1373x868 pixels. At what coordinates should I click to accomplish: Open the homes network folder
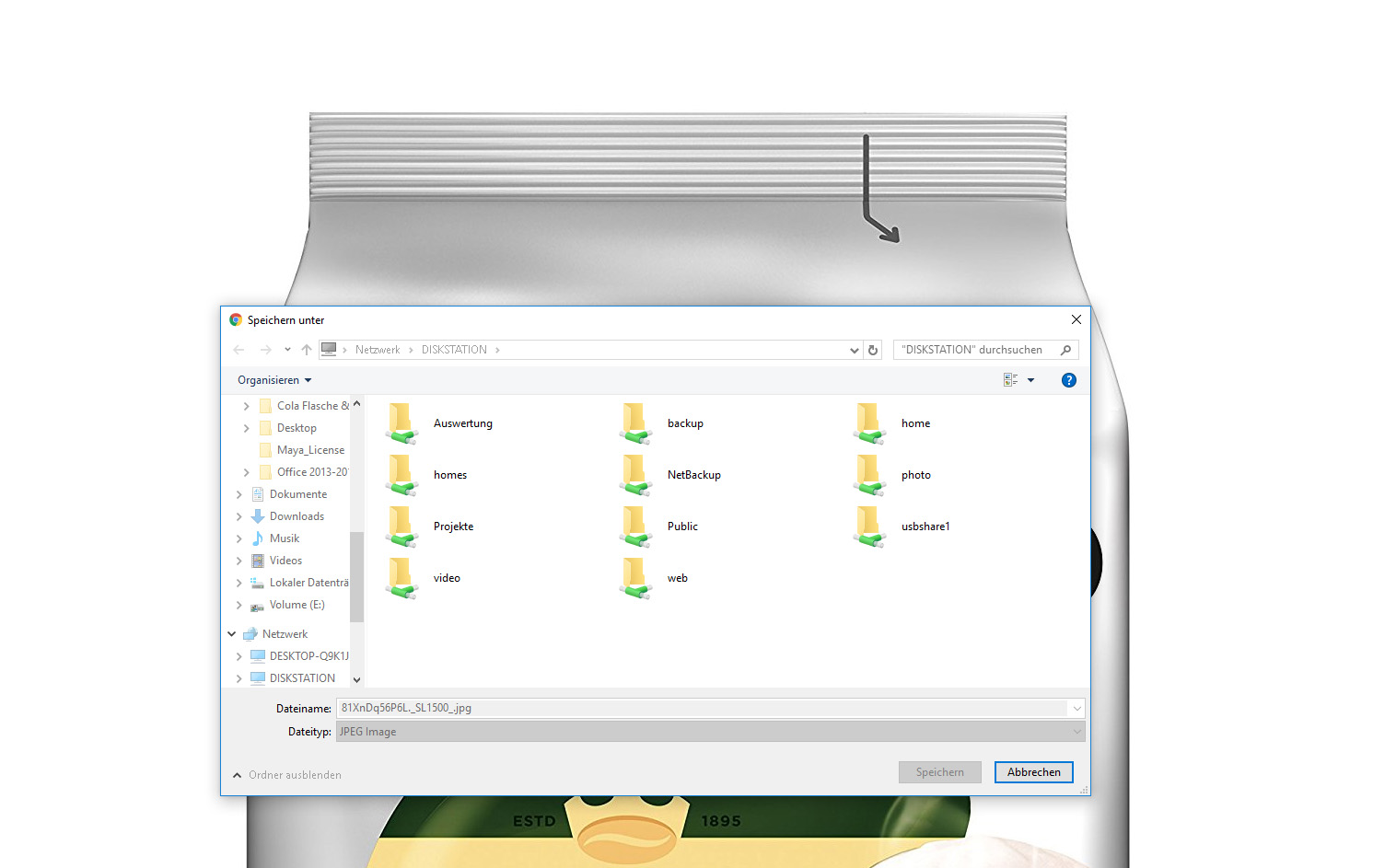click(427, 475)
